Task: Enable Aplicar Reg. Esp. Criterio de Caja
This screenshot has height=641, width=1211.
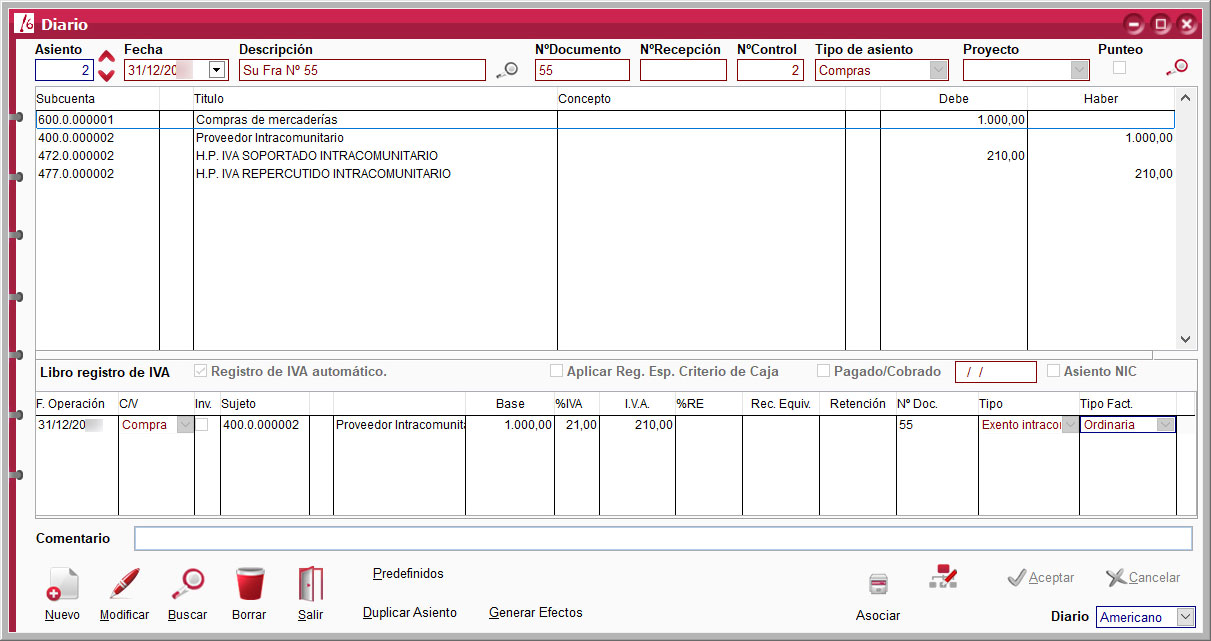Action: click(556, 371)
